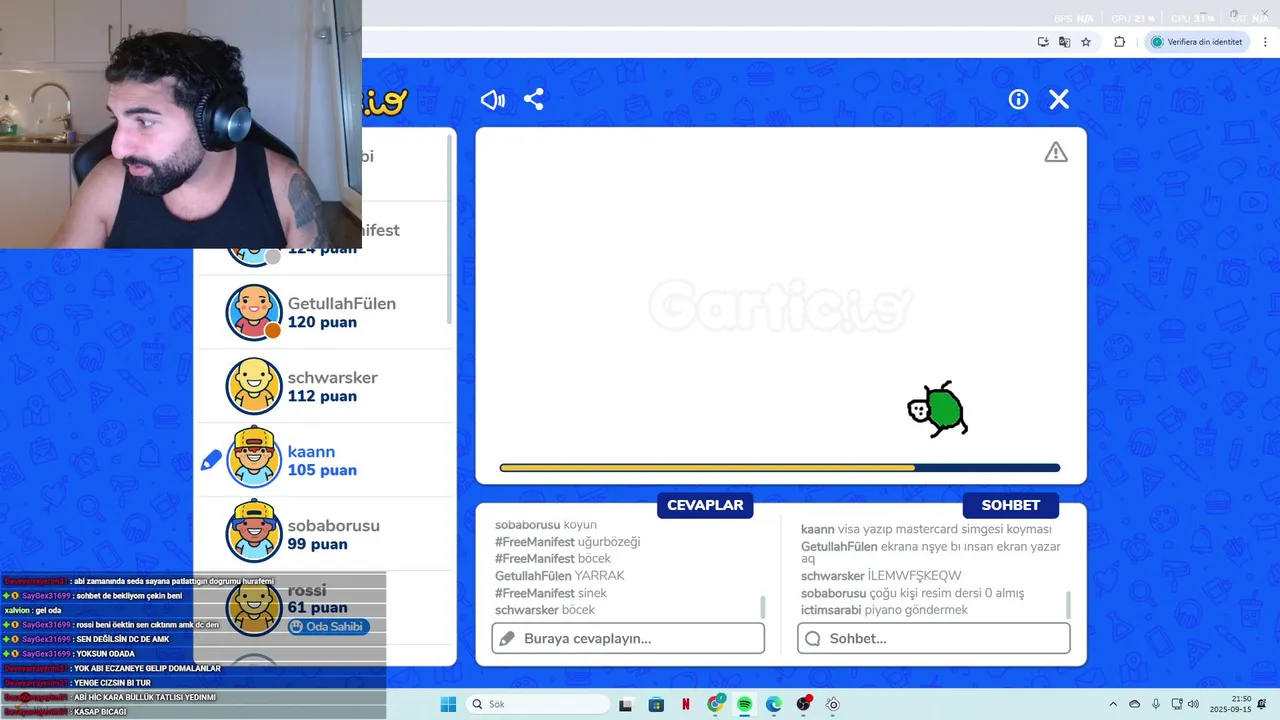Select player name GetullahFülen
This screenshot has width=1280, height=720.
coord(342,303)
